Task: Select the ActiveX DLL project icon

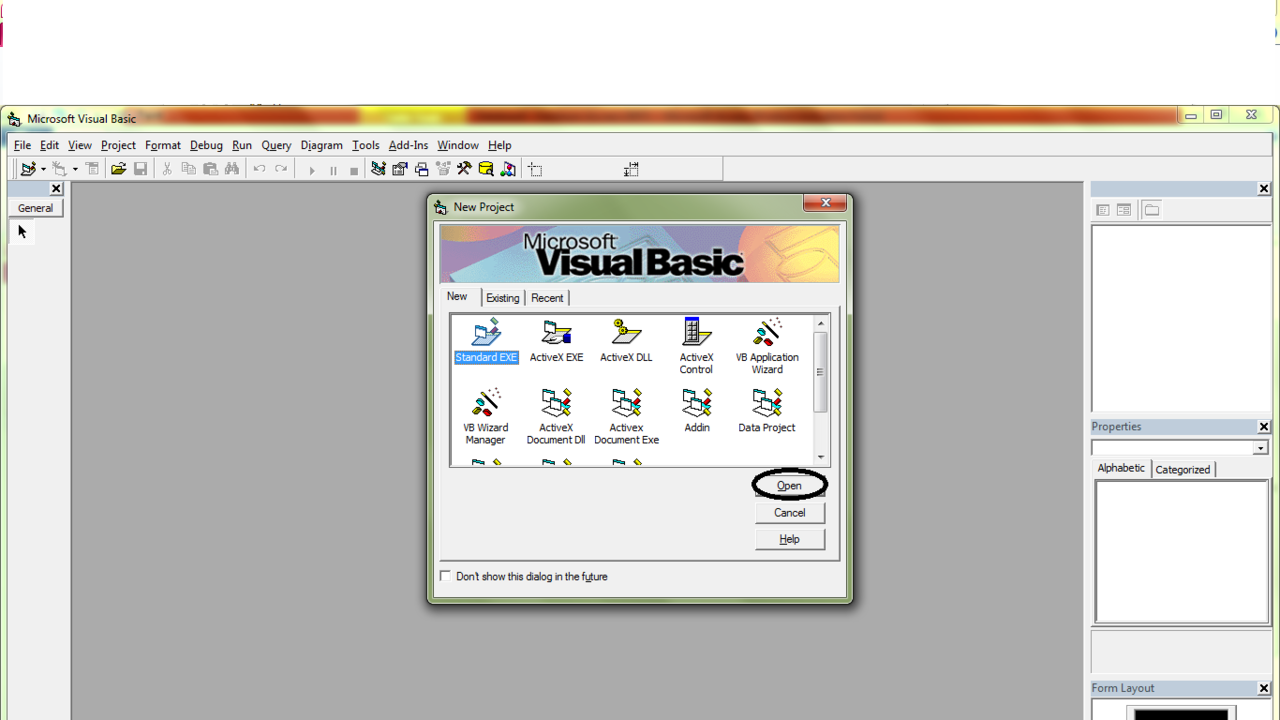Action: point(626,341)
